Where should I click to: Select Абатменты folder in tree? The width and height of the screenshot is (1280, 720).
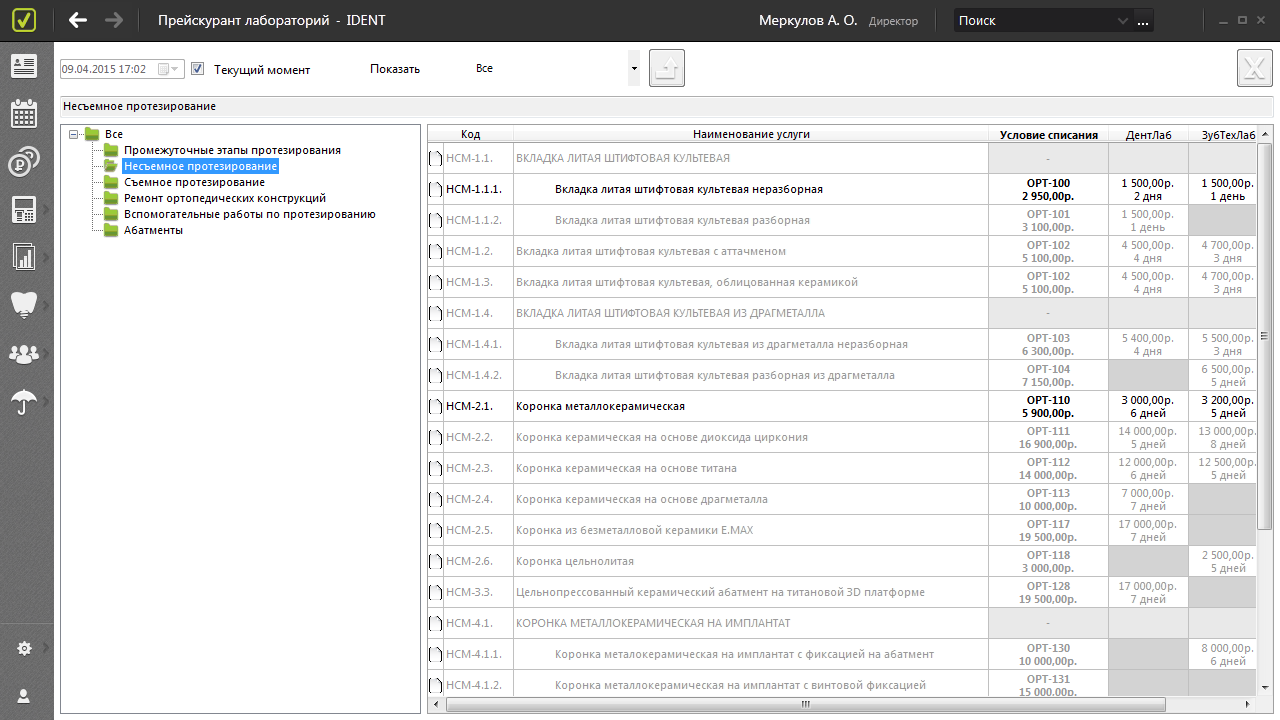click(153, 230)
